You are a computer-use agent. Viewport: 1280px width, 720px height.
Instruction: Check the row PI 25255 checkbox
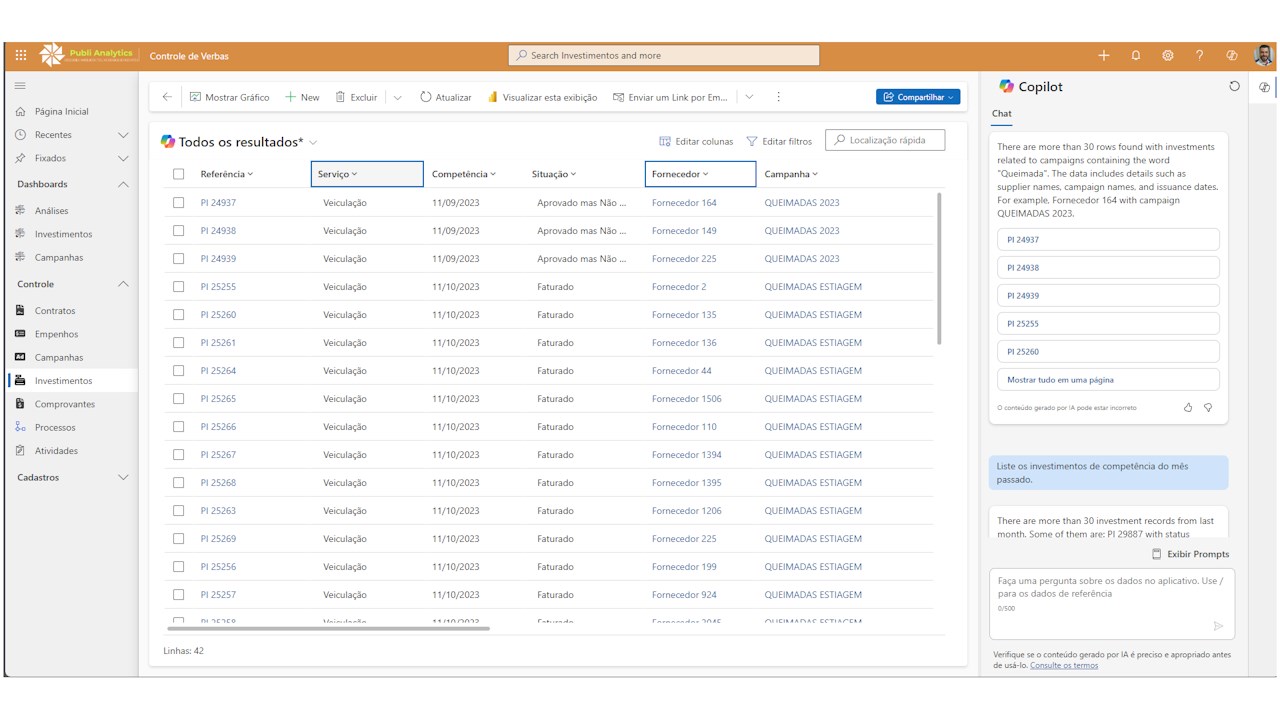click(179, 286)
